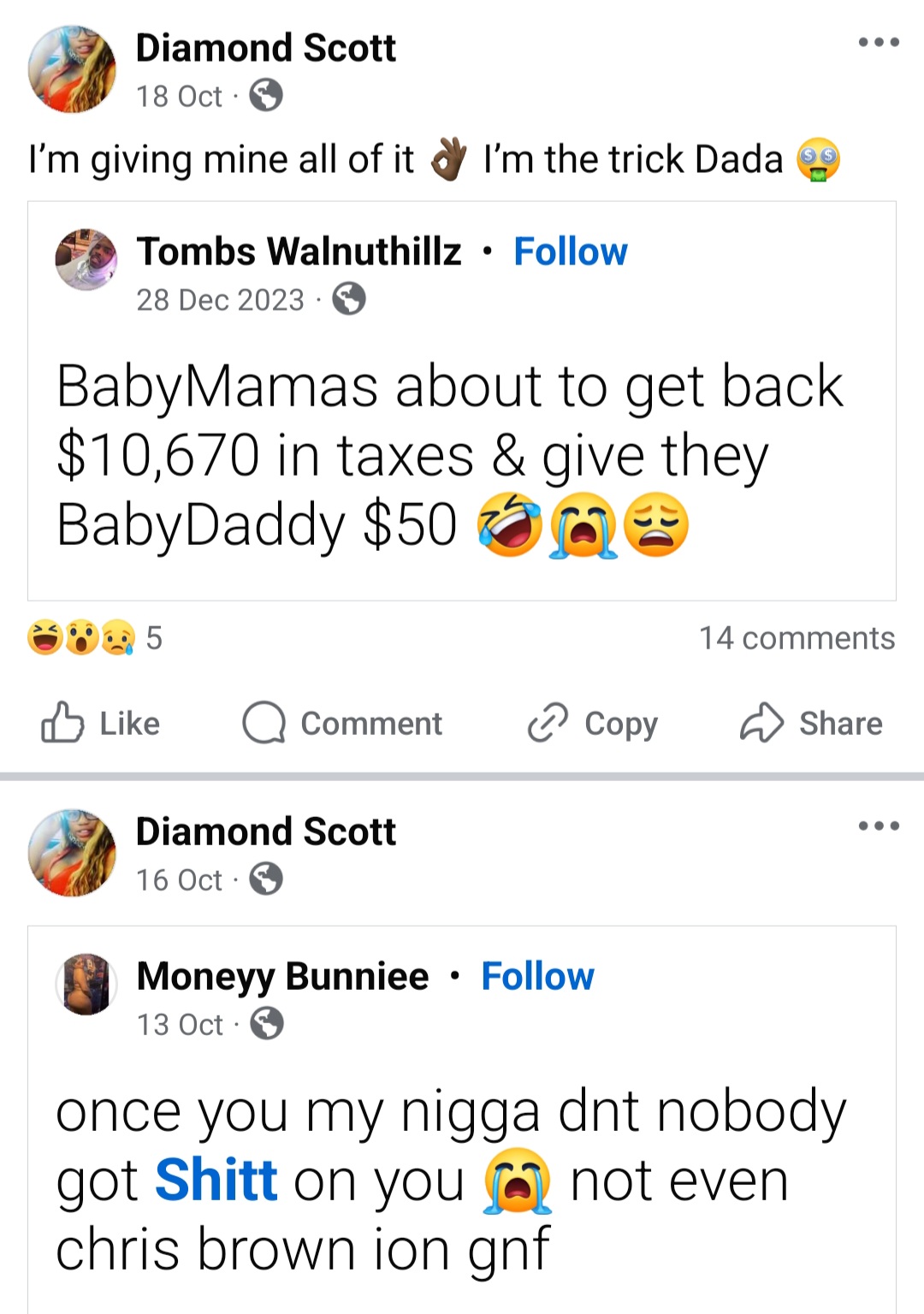The width and height of the screenshot is (924, 1314).
Task: Open Diamond Scott's name on 16 Oct post
Action: 265,832
